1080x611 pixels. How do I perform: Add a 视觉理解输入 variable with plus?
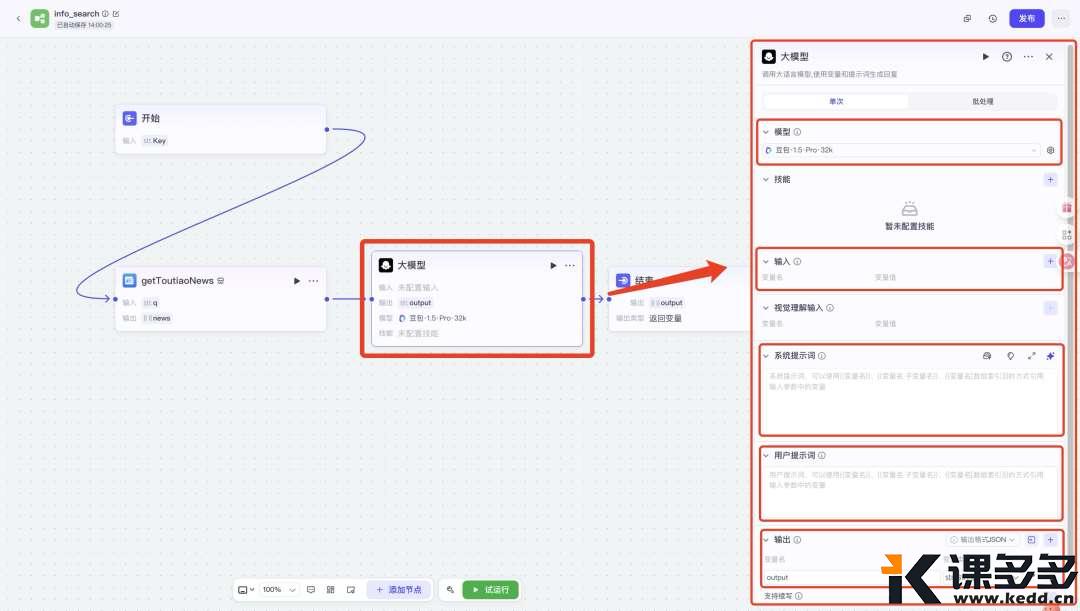tap(1050, 308)
